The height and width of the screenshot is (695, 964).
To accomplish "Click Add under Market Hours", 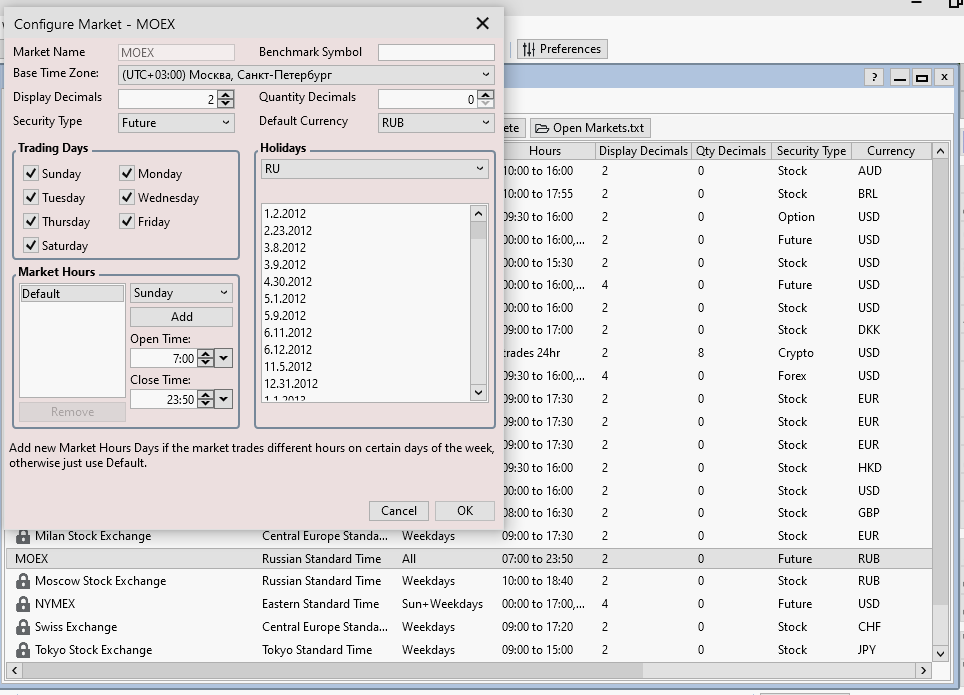I will pyautogui.click(x=181, y=316).
